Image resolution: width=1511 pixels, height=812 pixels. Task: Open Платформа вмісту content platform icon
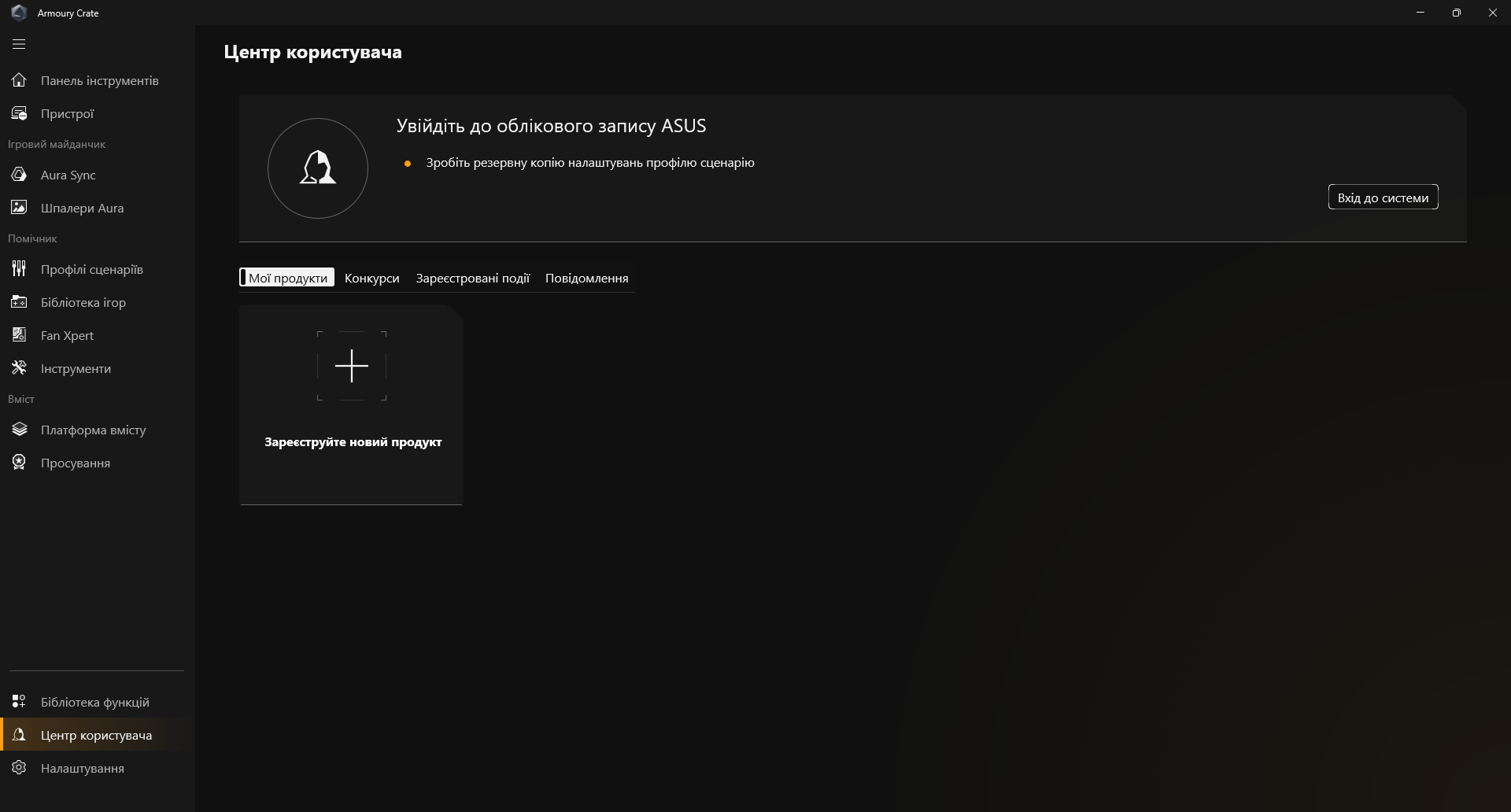19,430
